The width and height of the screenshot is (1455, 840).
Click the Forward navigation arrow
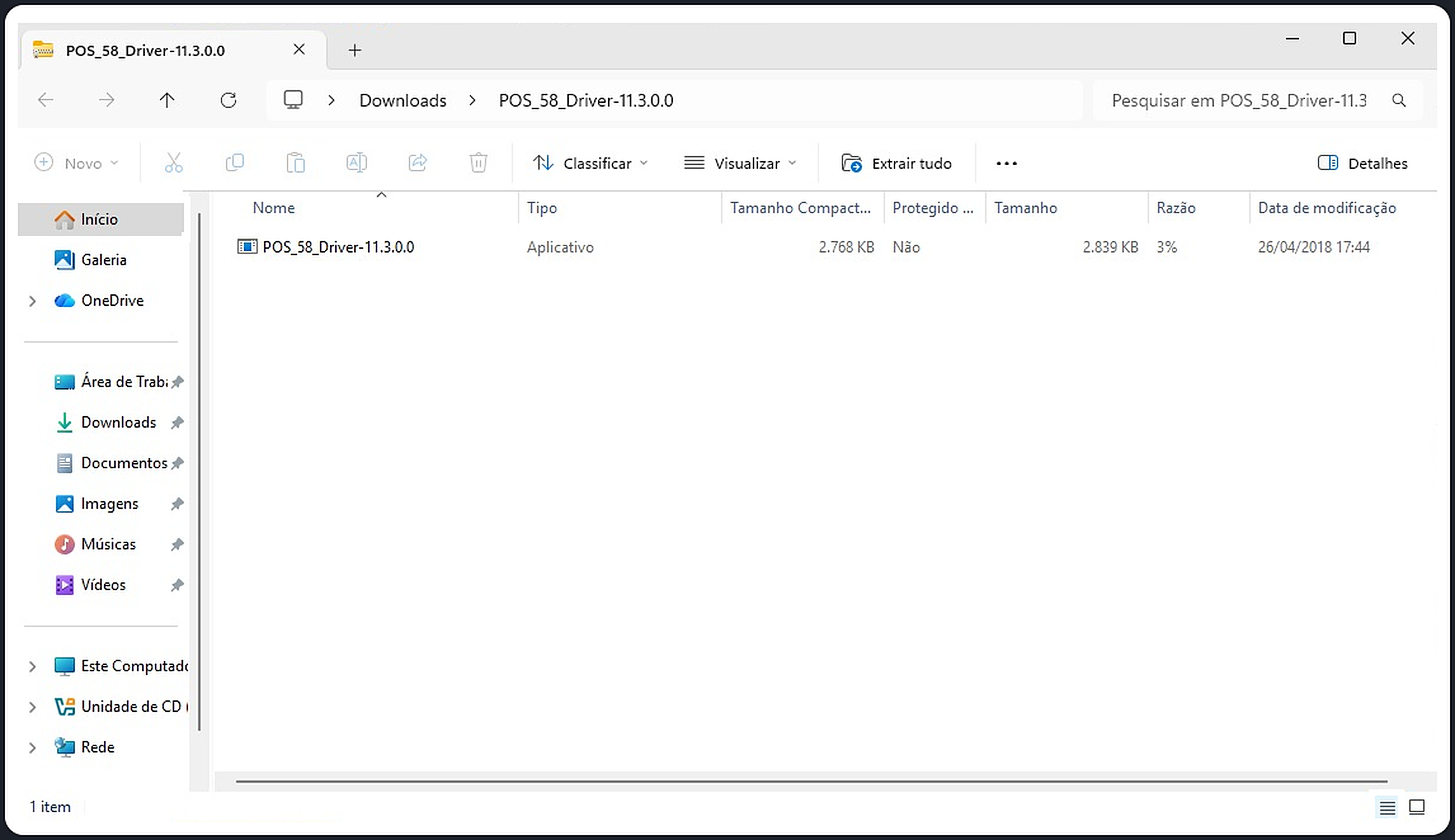(x=107, y=100)
